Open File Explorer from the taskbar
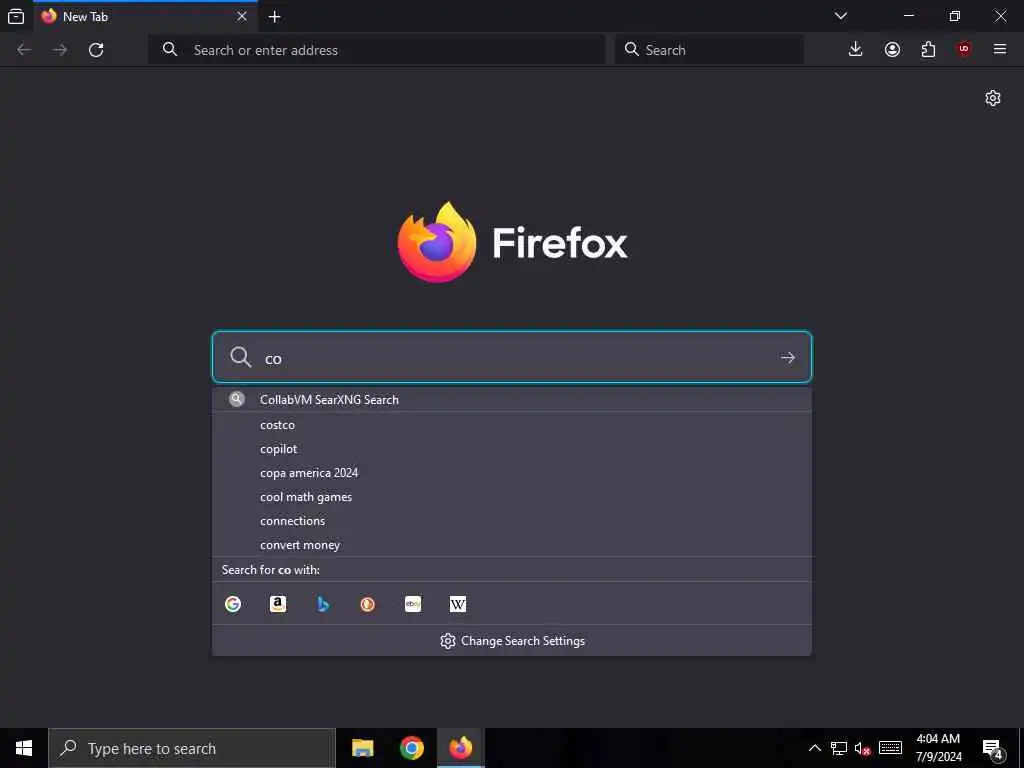1024x768 pixels. click(362, 748)
